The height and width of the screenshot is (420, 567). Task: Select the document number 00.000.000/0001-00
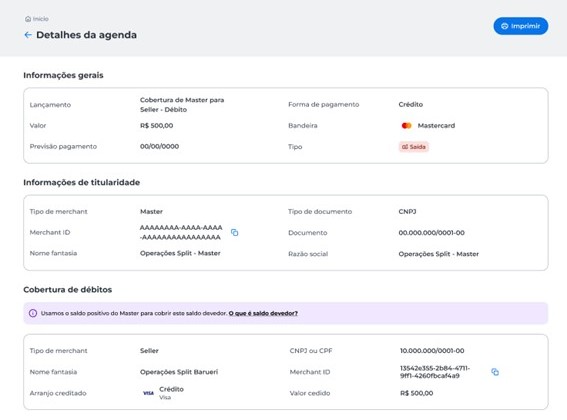pyautogui.click(x=431, y=233)
